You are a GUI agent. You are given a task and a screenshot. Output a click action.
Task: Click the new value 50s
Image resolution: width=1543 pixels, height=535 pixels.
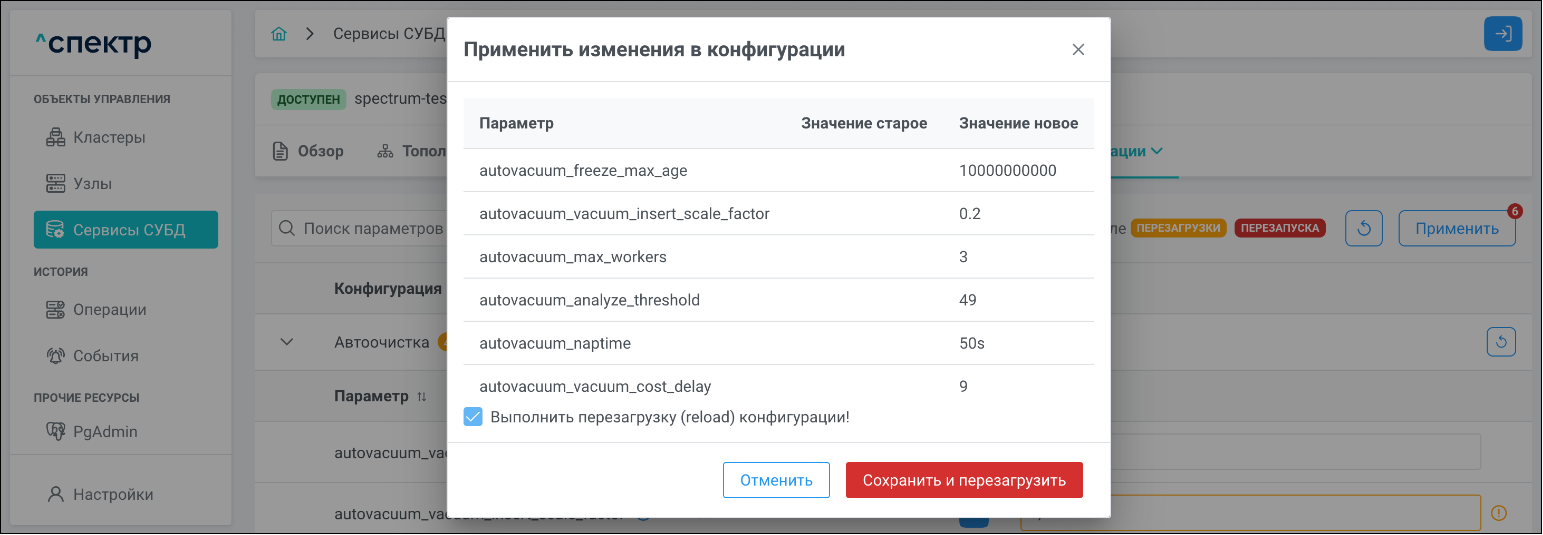(x=972, y=343)
